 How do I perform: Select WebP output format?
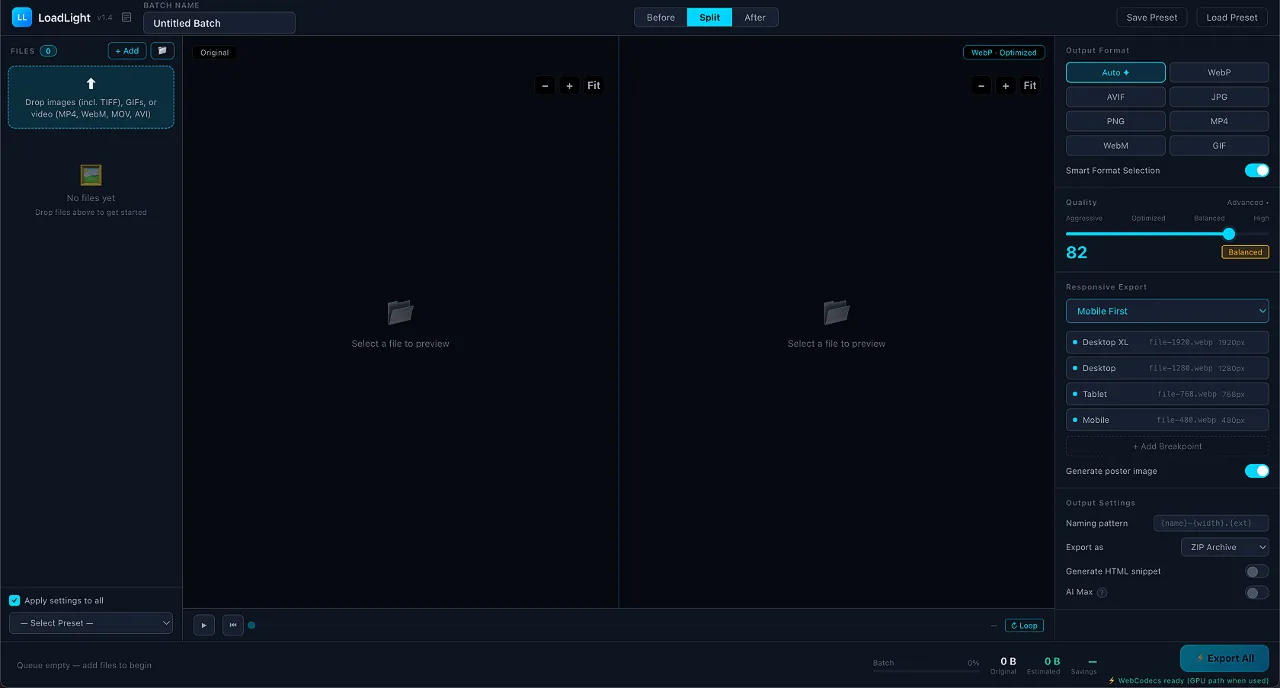tap(1219, 73)
